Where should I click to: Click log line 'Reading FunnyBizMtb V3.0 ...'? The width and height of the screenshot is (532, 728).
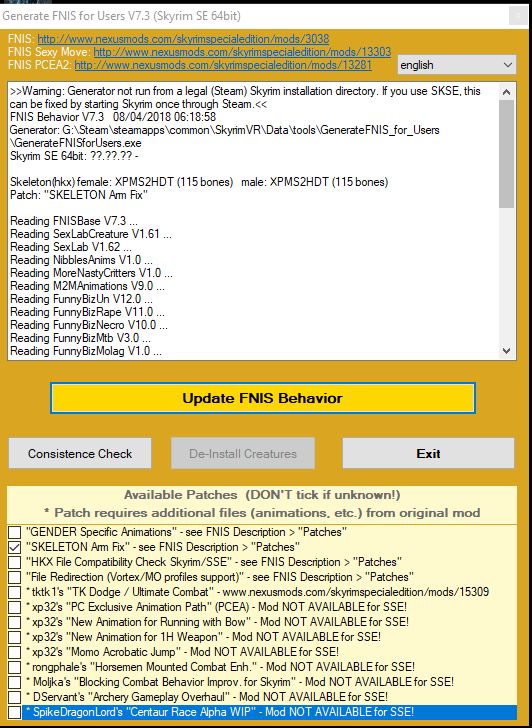(80, 338)
